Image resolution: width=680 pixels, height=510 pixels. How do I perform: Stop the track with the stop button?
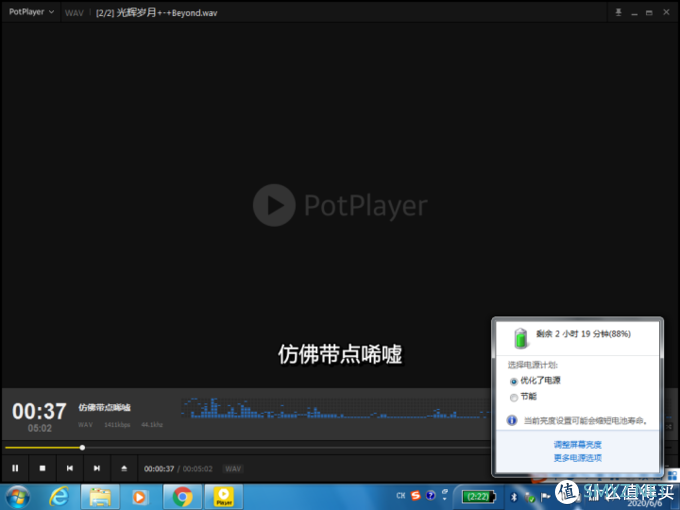click(x=42, y=468)
